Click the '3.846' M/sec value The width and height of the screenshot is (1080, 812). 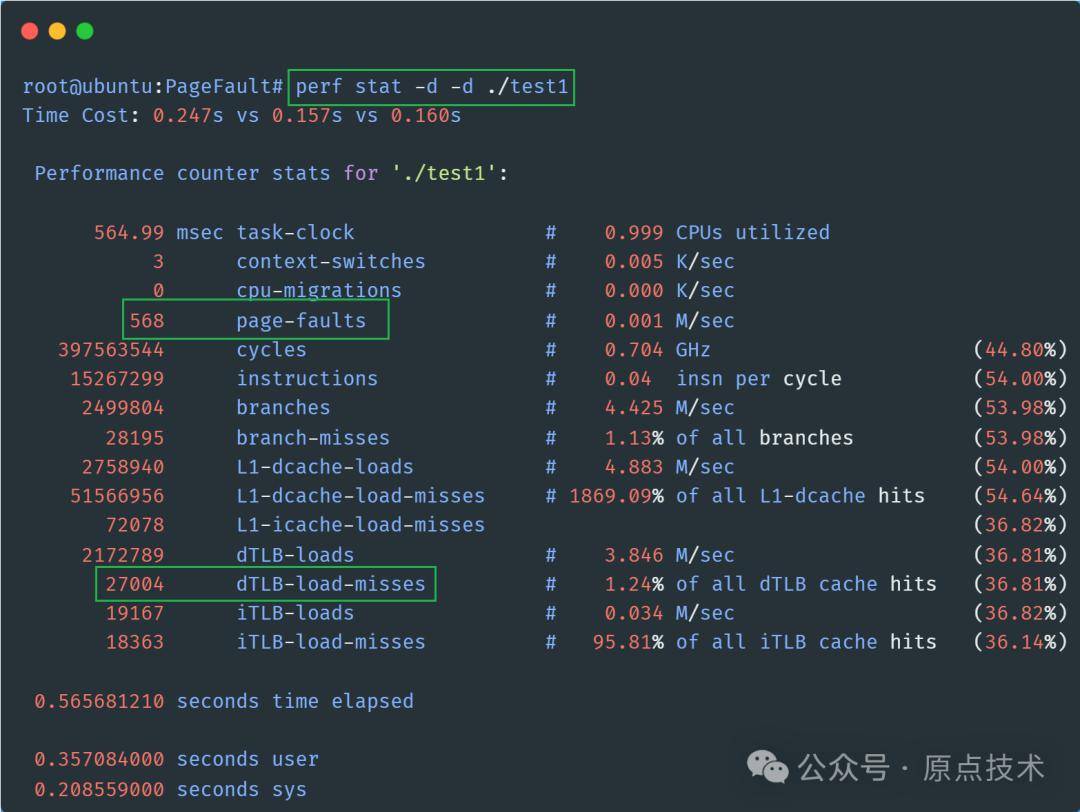point(634,554)
